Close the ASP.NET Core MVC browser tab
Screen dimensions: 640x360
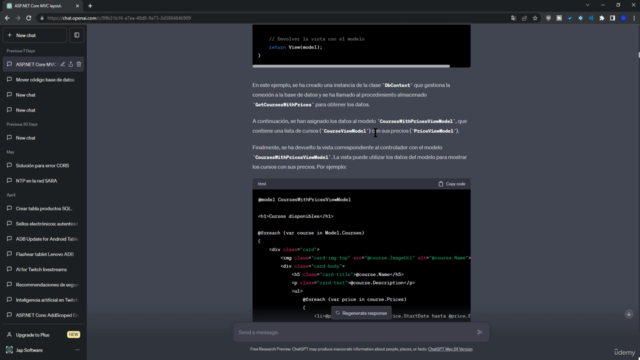[77, 6]
